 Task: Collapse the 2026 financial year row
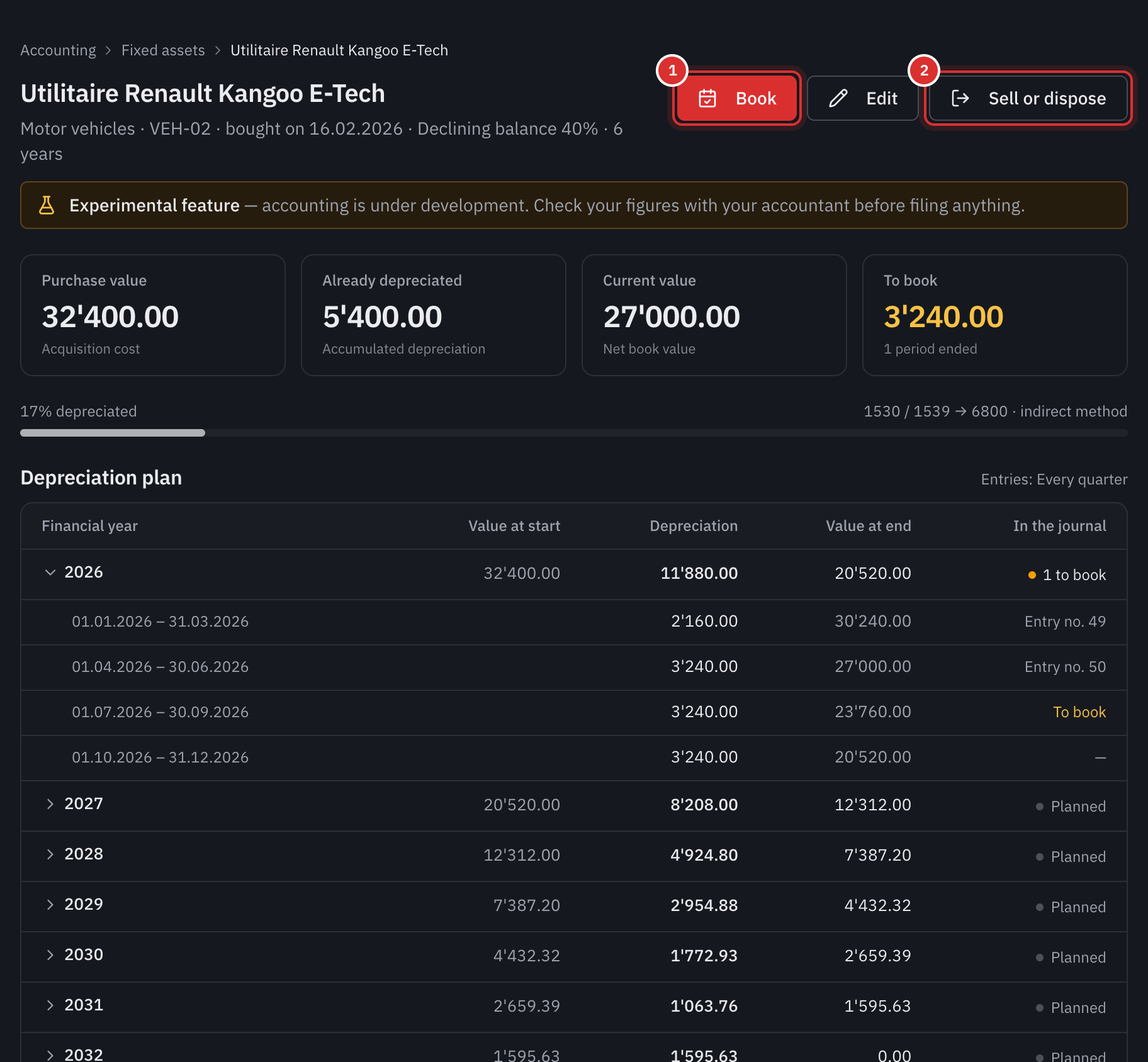tap(50, 573)
